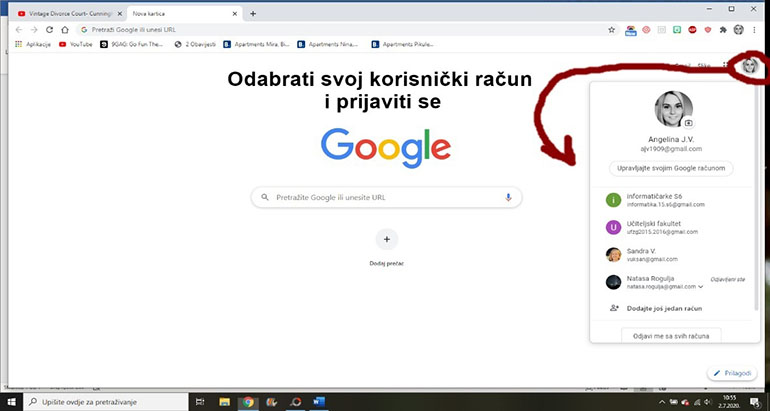Click the voice search microphone icon
770x411 pixels.
click(508, 198)
